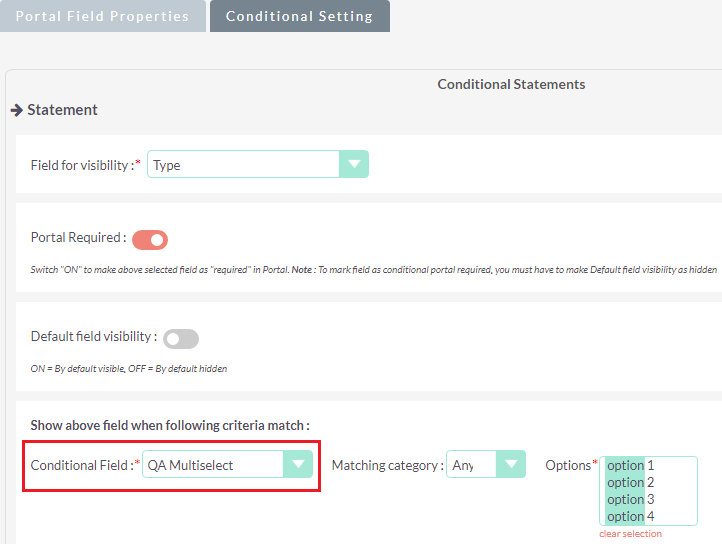Image resolution: width=722 pixels, height=557 pixels.
Task: Click the Statement section heading
Action: [x=62, y=110]
